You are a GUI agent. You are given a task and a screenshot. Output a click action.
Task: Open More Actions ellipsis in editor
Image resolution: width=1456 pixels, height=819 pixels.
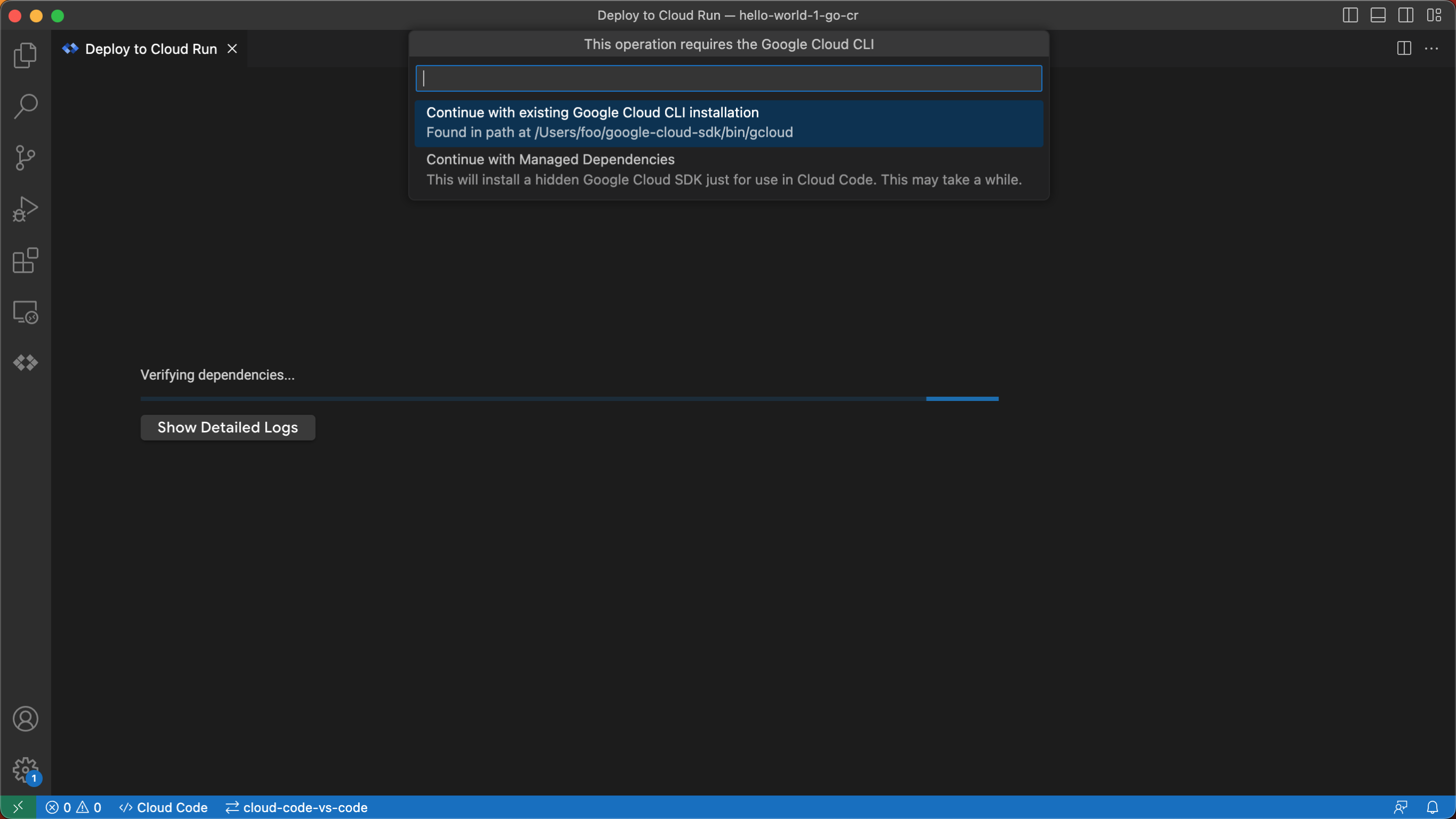pyautogui.click(x=1431, y=49)
